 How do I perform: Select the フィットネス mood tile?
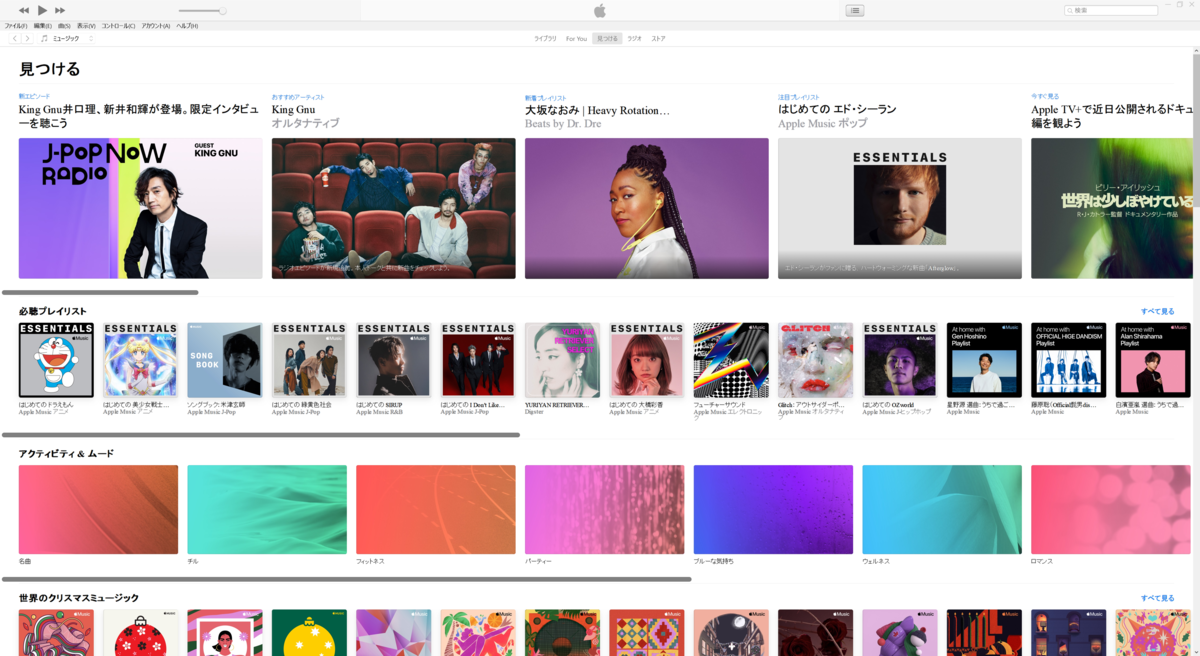pos(436,510)
